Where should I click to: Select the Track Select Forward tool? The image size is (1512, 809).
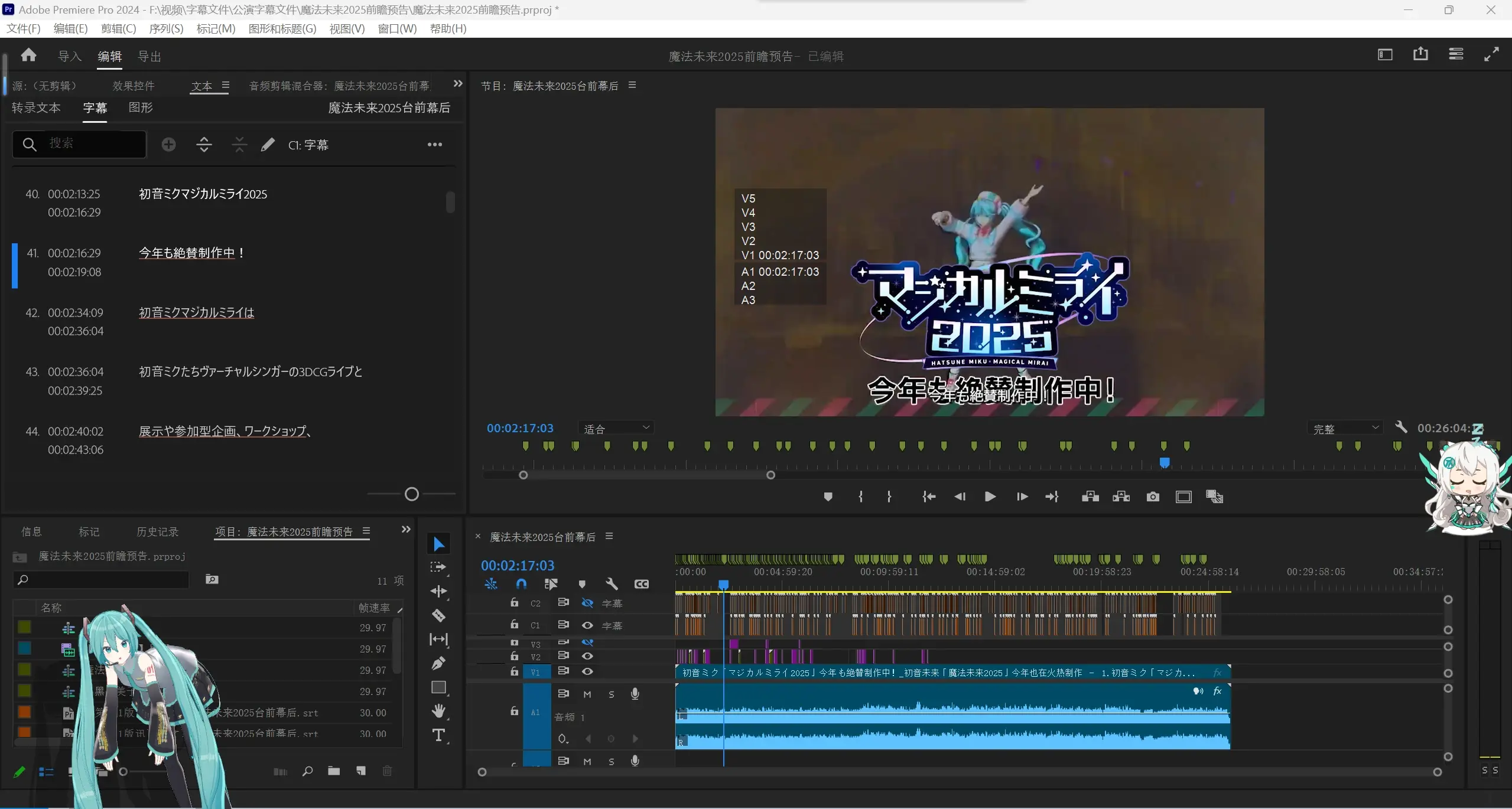pos(438,567)
